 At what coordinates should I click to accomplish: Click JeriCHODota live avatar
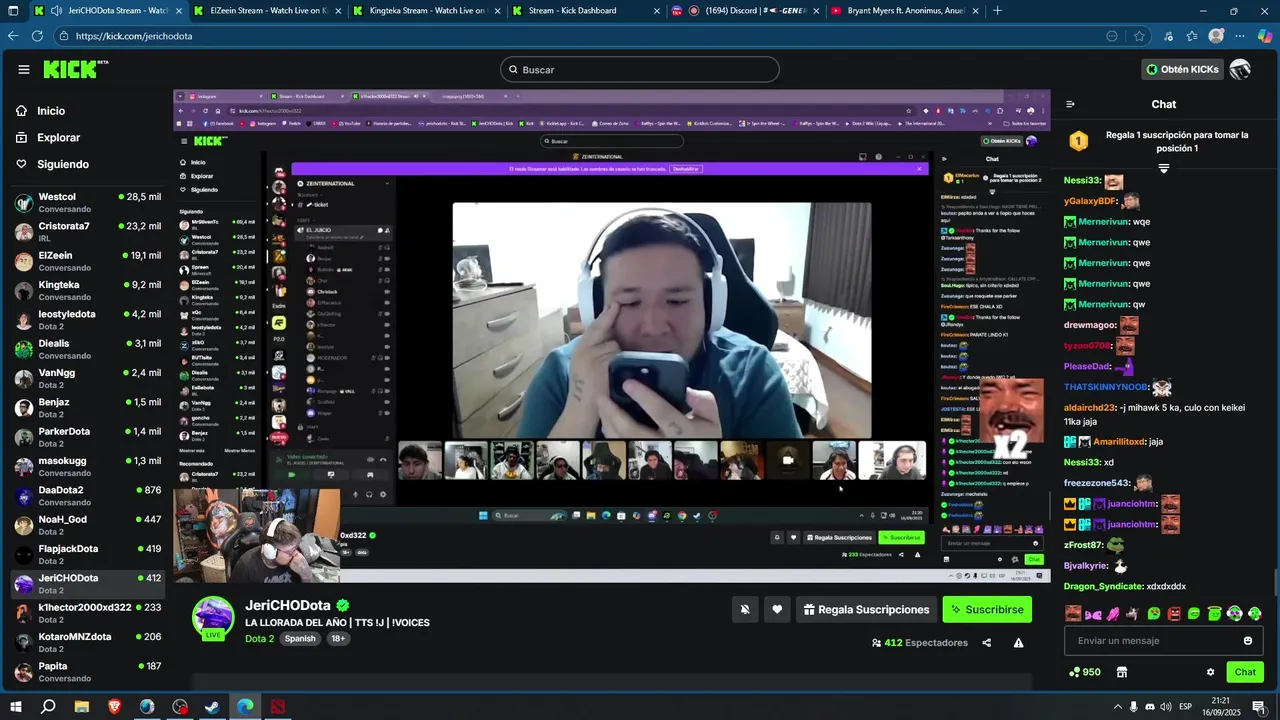[x=213, y=617]
